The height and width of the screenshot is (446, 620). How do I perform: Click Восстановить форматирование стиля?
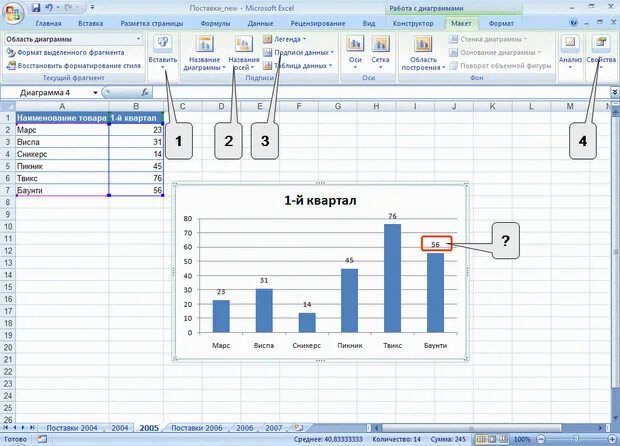[74, 66]
